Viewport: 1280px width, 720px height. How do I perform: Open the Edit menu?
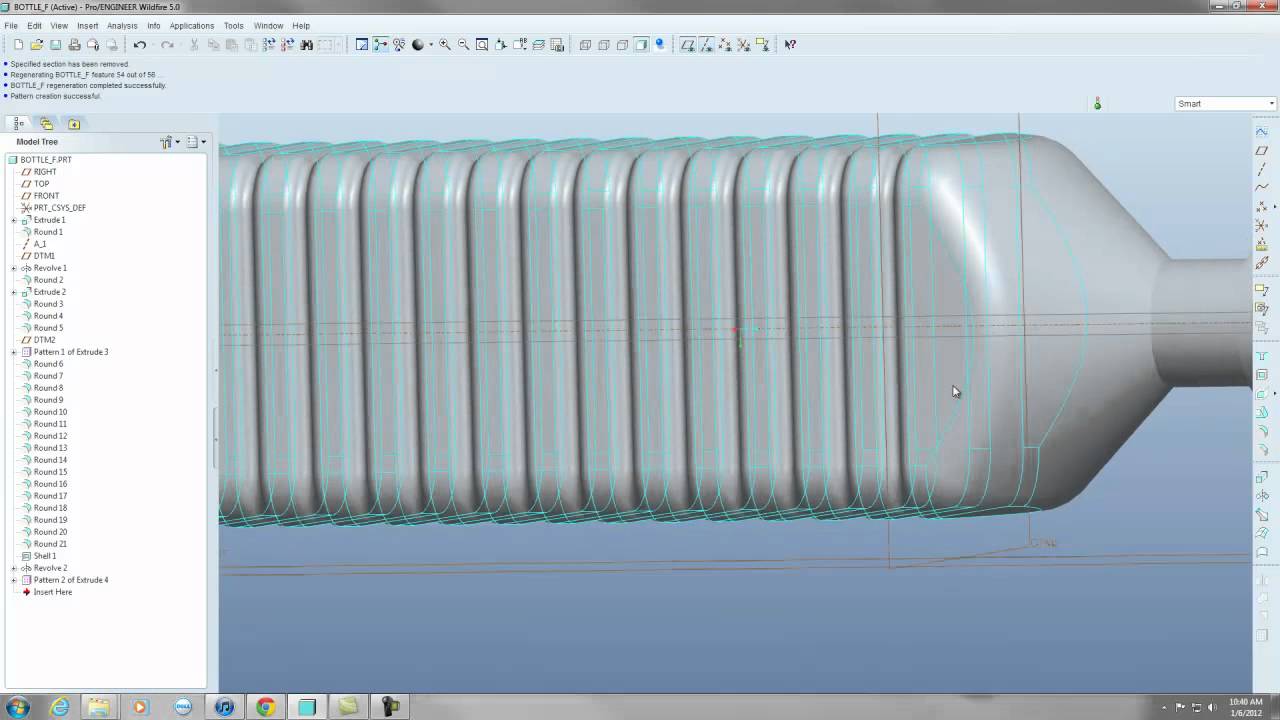(34, 26)
